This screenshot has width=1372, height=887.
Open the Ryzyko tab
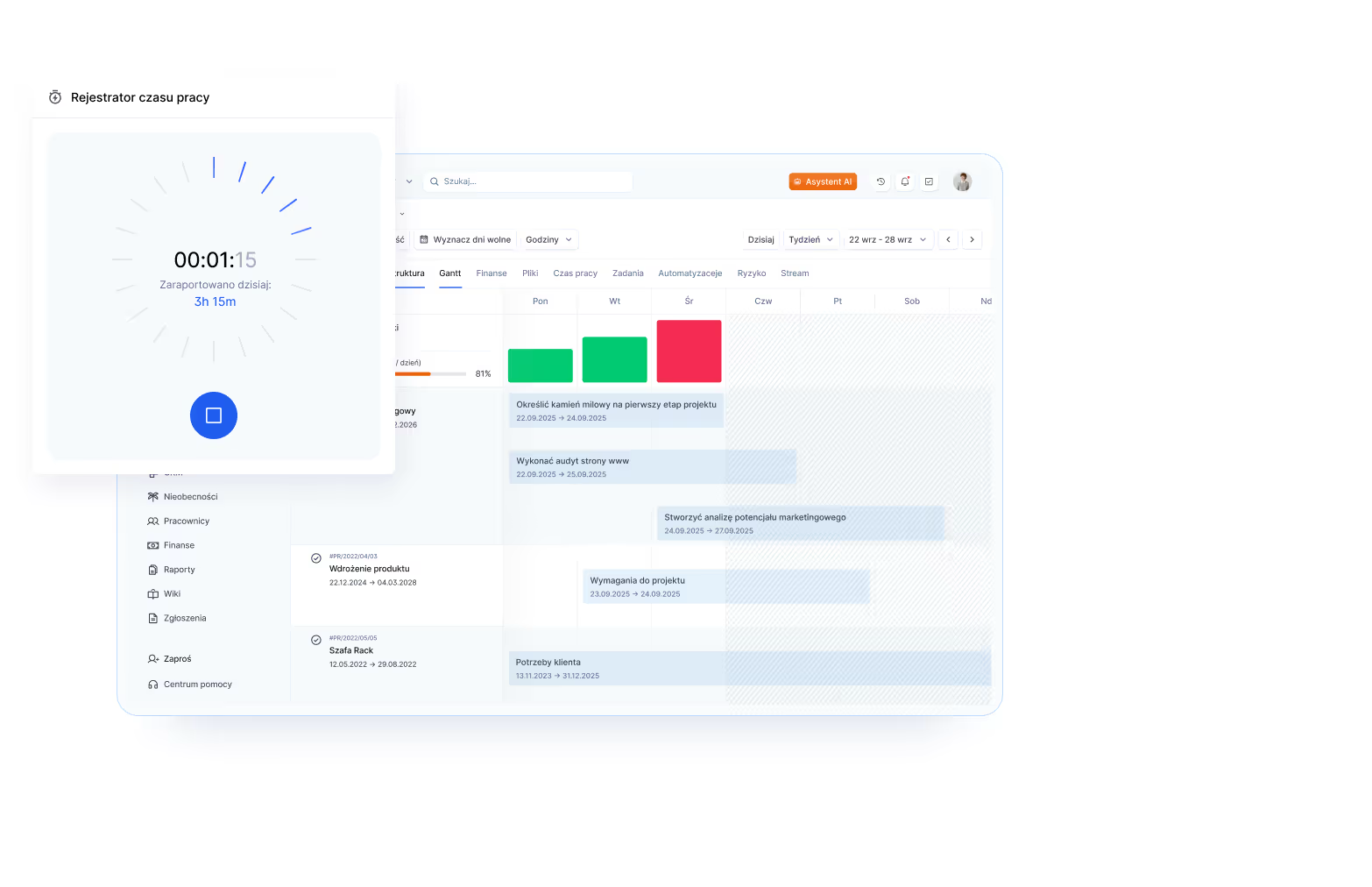pyautogui.click(x=752, y=273)
